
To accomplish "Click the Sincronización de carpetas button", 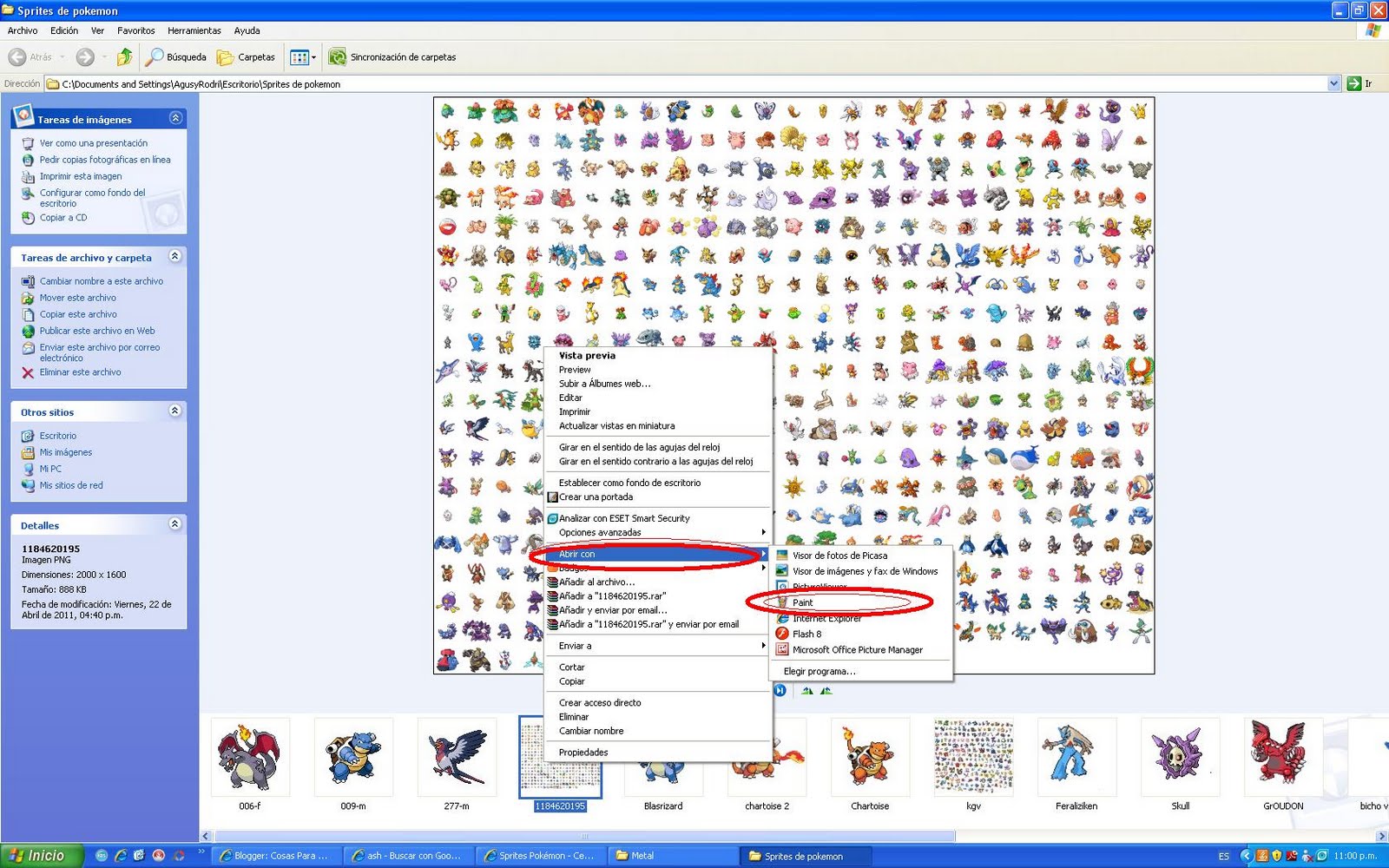I will pos(392,57).
